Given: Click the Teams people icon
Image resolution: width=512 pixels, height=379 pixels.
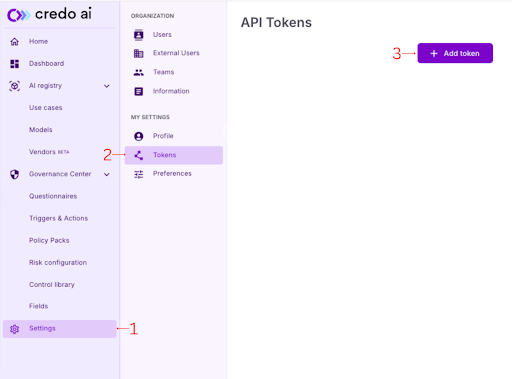Looking at the screenshot, I should click(x=139, y=72).
